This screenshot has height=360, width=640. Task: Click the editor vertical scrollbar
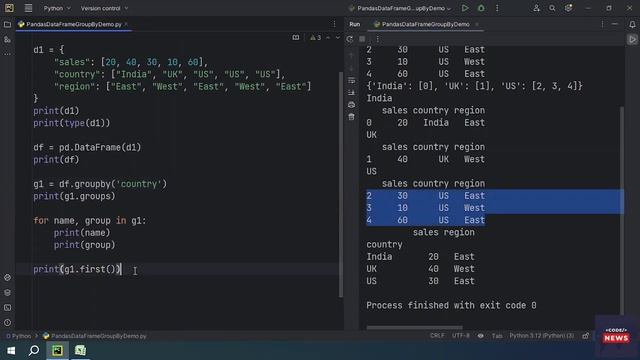[x=341, y=184]
